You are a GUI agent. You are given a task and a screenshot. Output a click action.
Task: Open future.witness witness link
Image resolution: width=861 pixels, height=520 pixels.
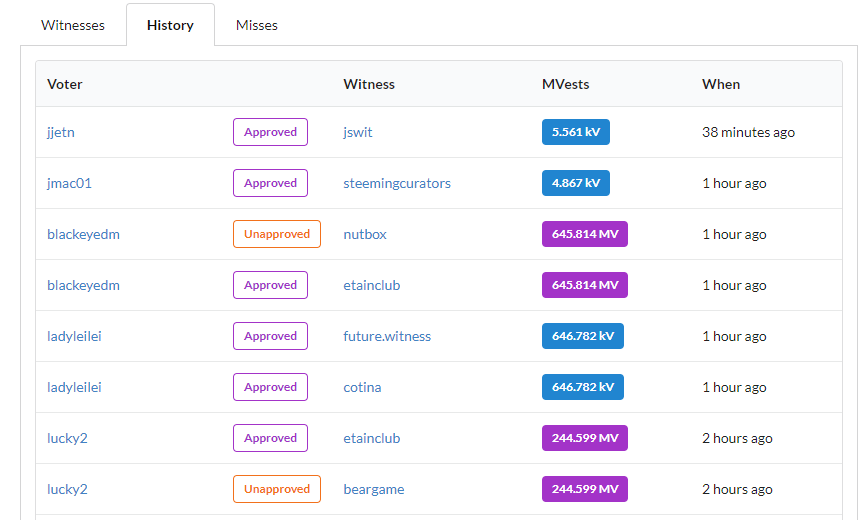tap(387, 336)
